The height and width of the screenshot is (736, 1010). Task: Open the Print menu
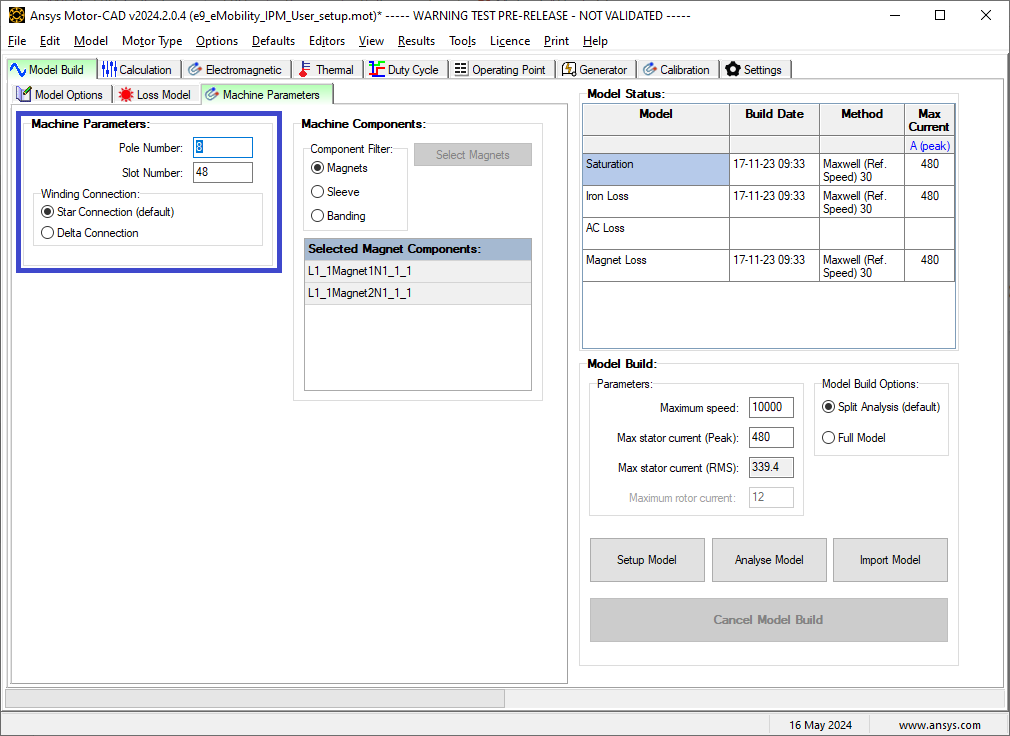pyautogui.click(x=556, y=41)
